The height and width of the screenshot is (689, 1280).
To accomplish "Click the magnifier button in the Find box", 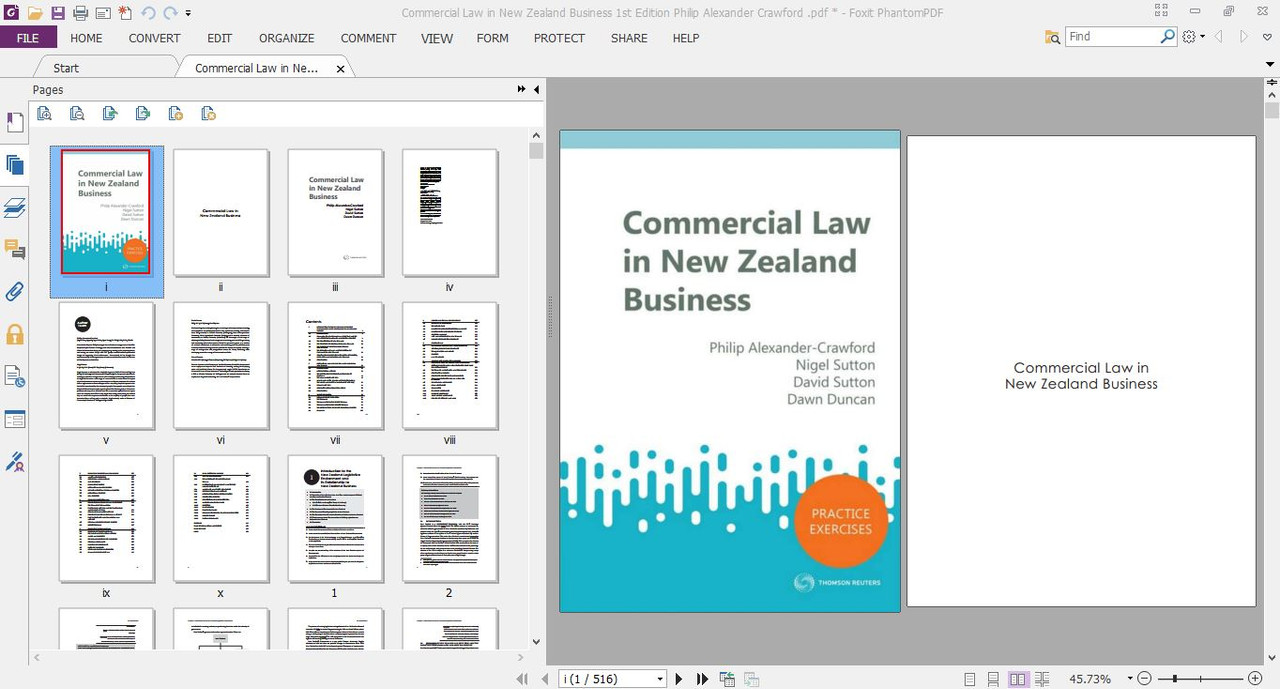I will click(1168, 36).
